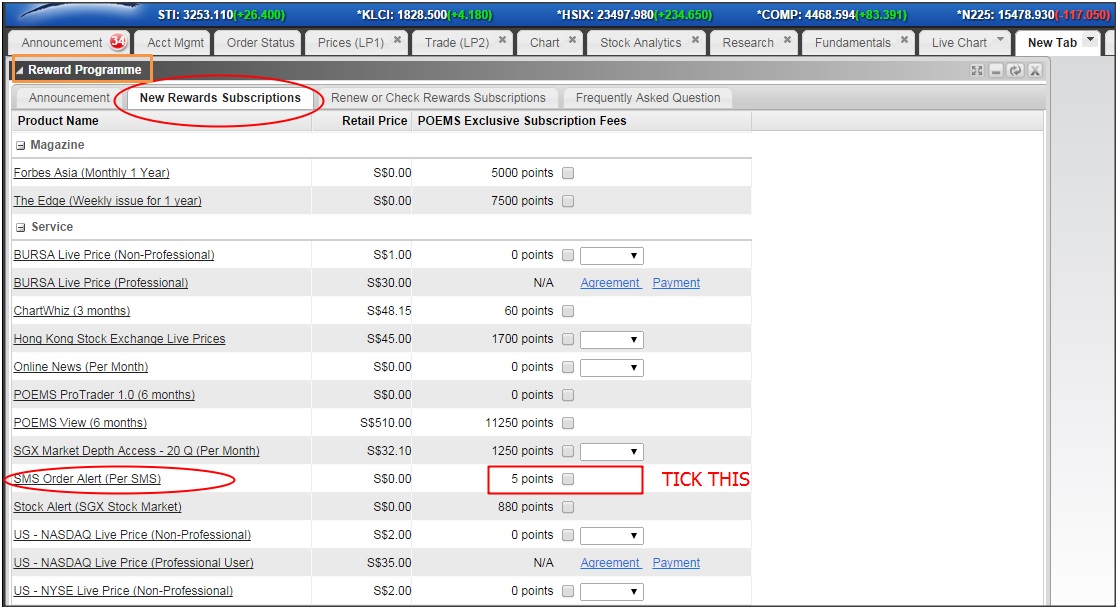Open the Reward Programme Announcement sub-tab

pyautogui.click(x=69, y=98)
